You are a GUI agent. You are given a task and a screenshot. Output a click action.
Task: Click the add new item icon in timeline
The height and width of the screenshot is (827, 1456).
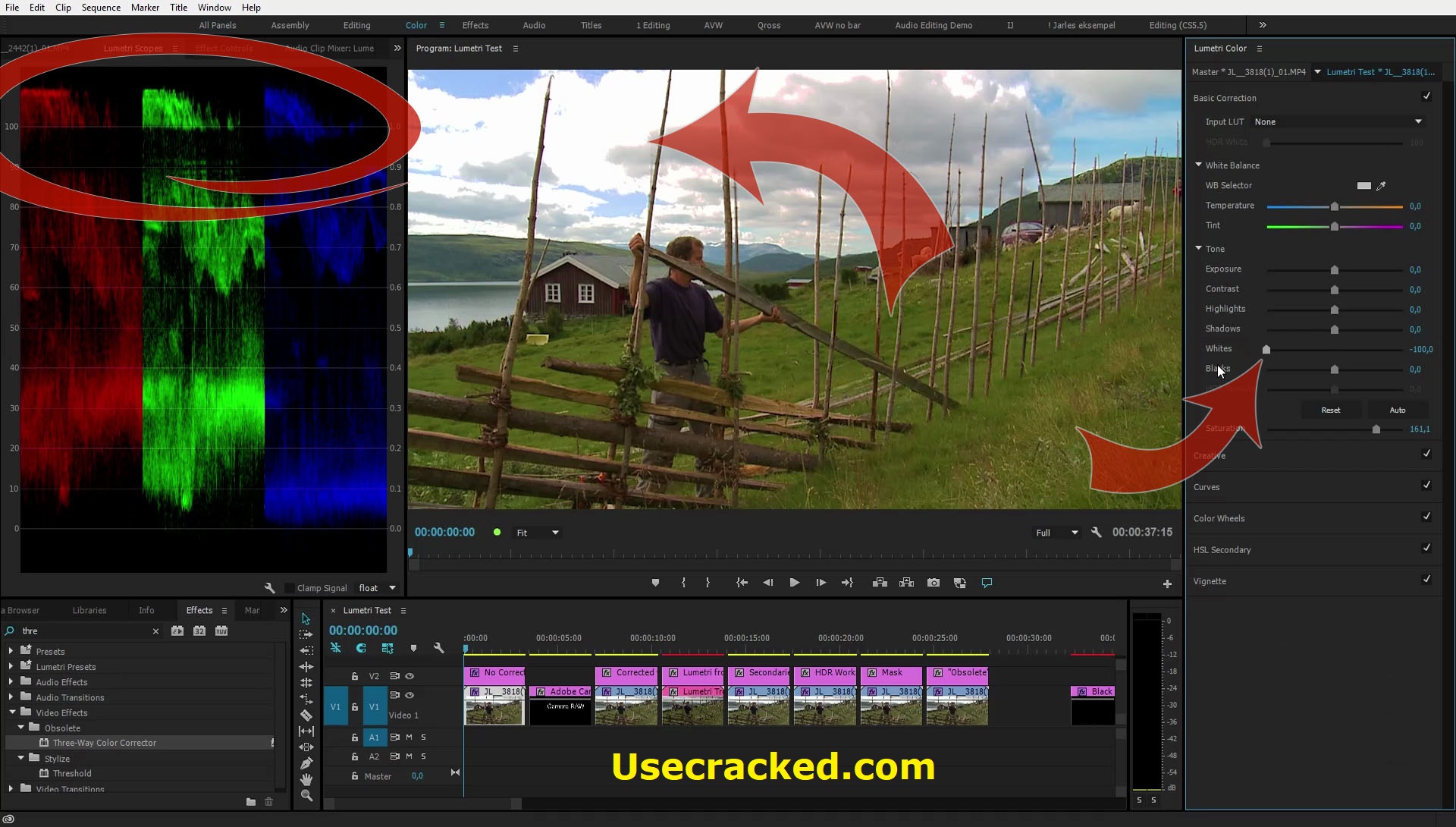click(x=1167, y=583)
